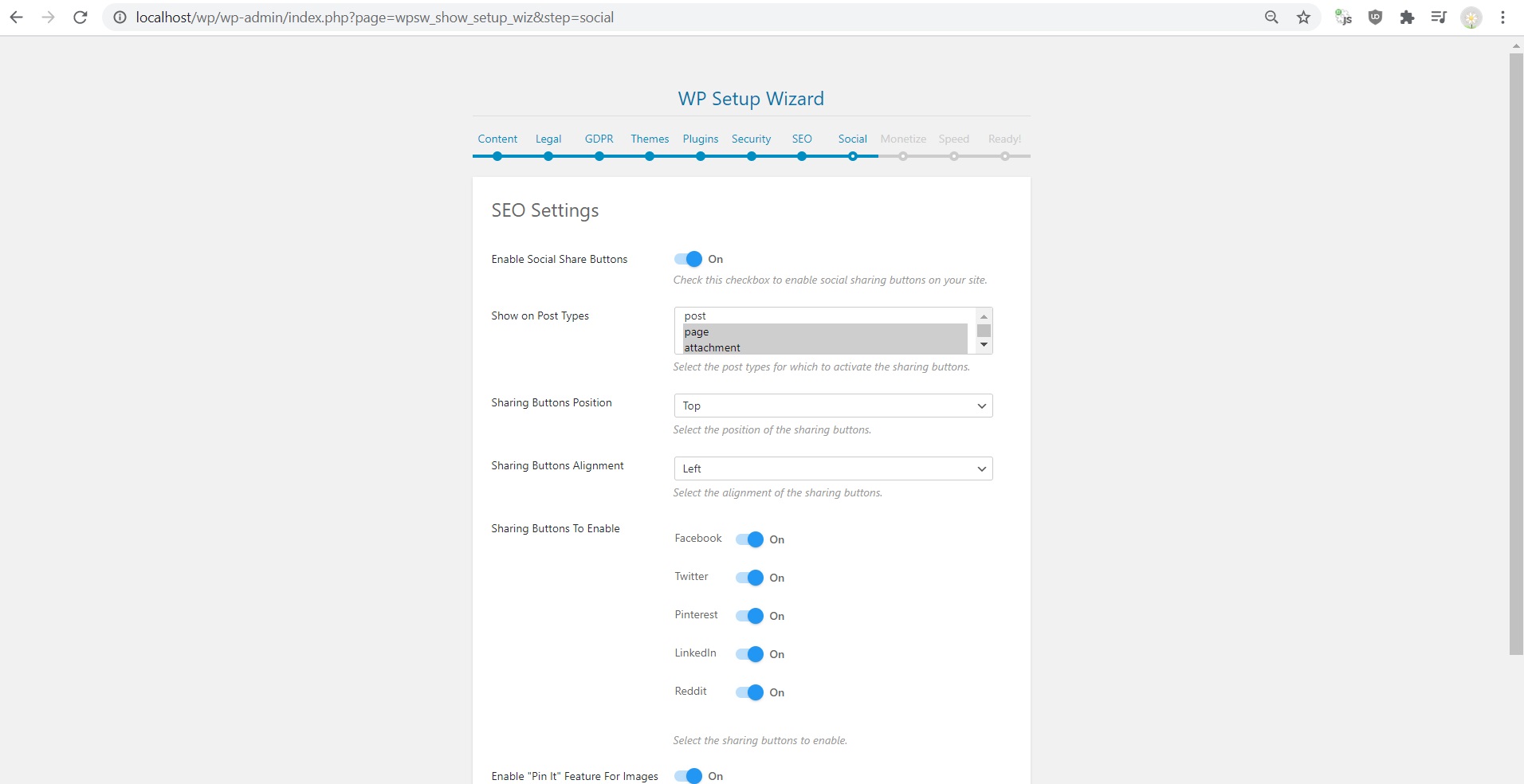Open the browser extensions puzzle icon
The height and width of the screenshot is (784, 1524).
point(1408,17)
